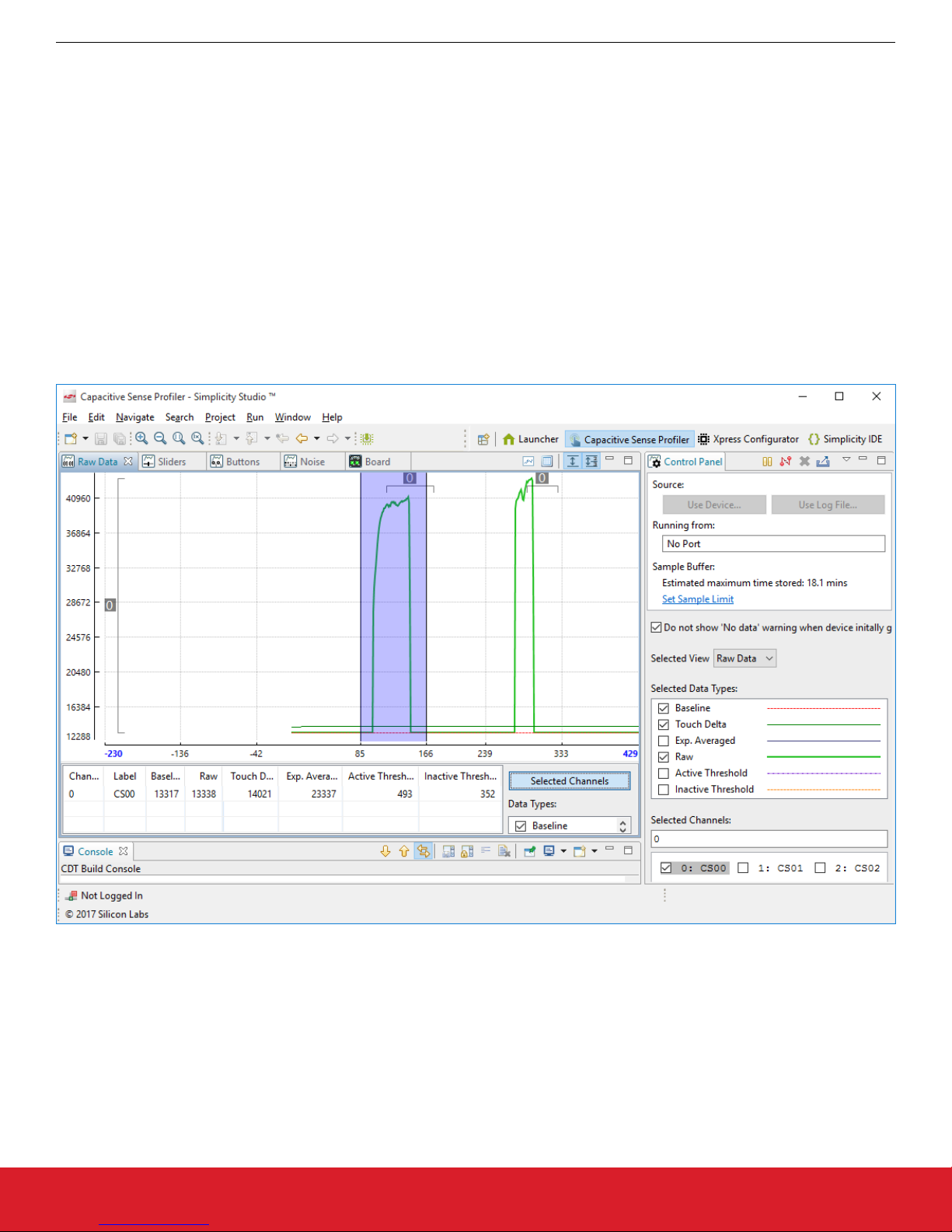Screen dimensions: 952x1232
Task: Check channel 2: CS02
Action: coord(820,868)
